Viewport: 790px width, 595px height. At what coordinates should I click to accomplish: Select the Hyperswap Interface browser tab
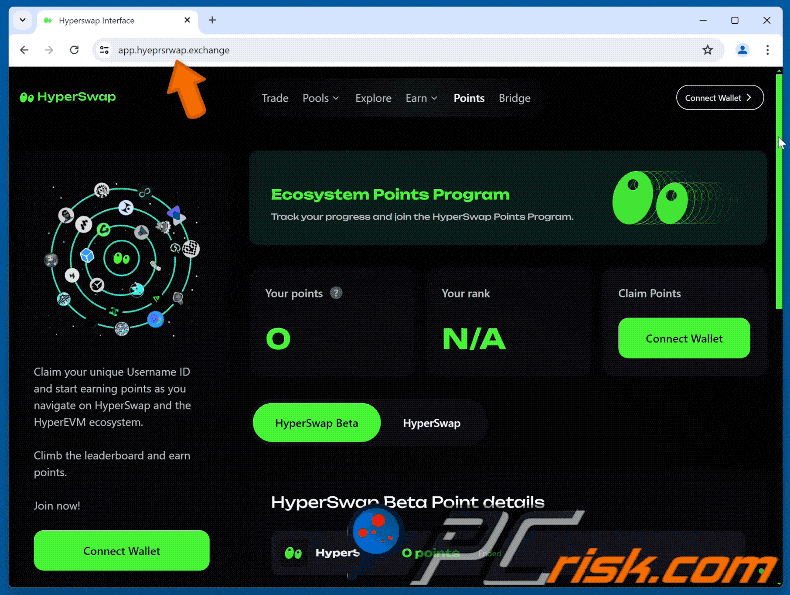pos(117,21)
